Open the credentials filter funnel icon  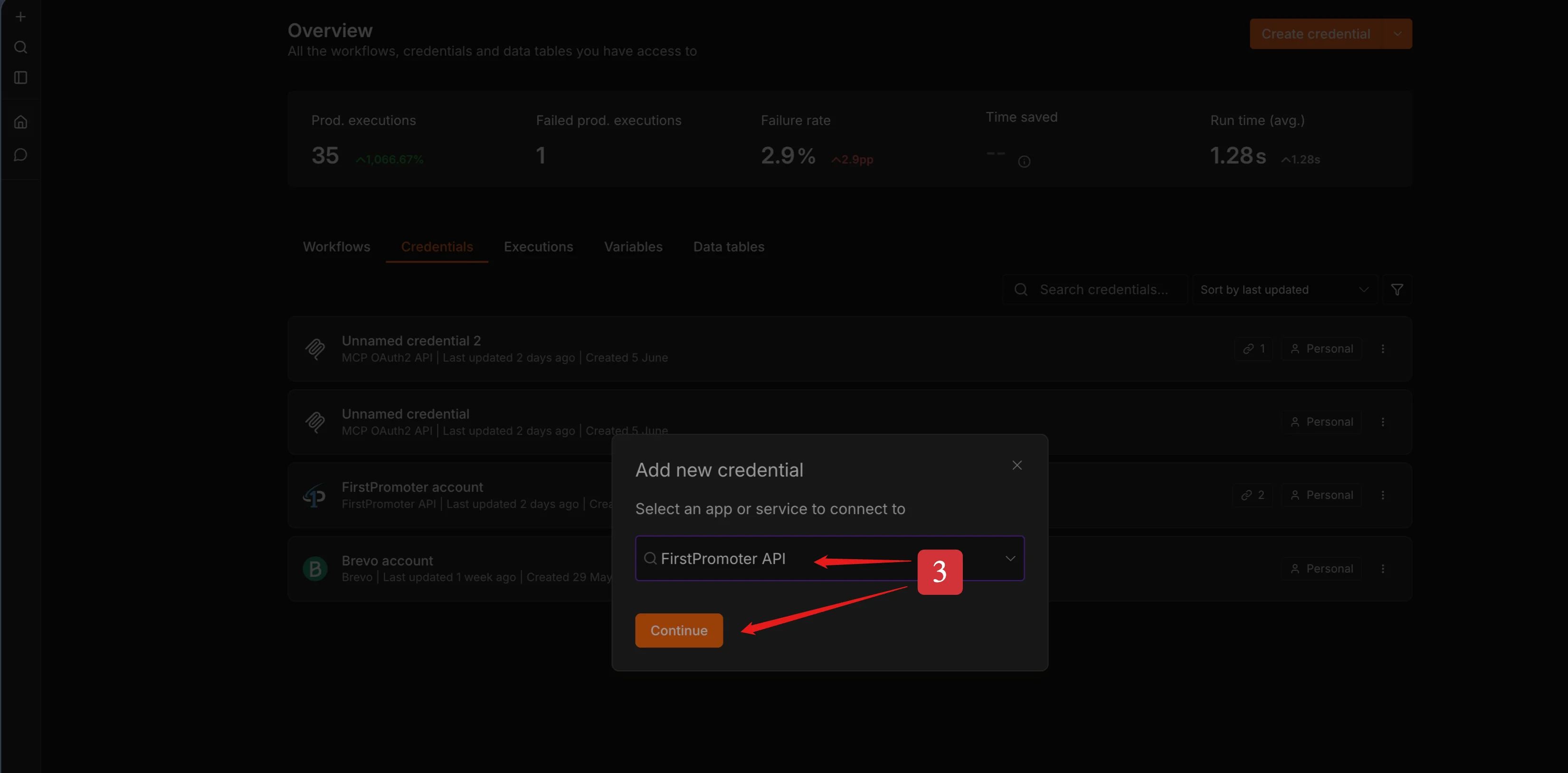[x=1397, y=290]
